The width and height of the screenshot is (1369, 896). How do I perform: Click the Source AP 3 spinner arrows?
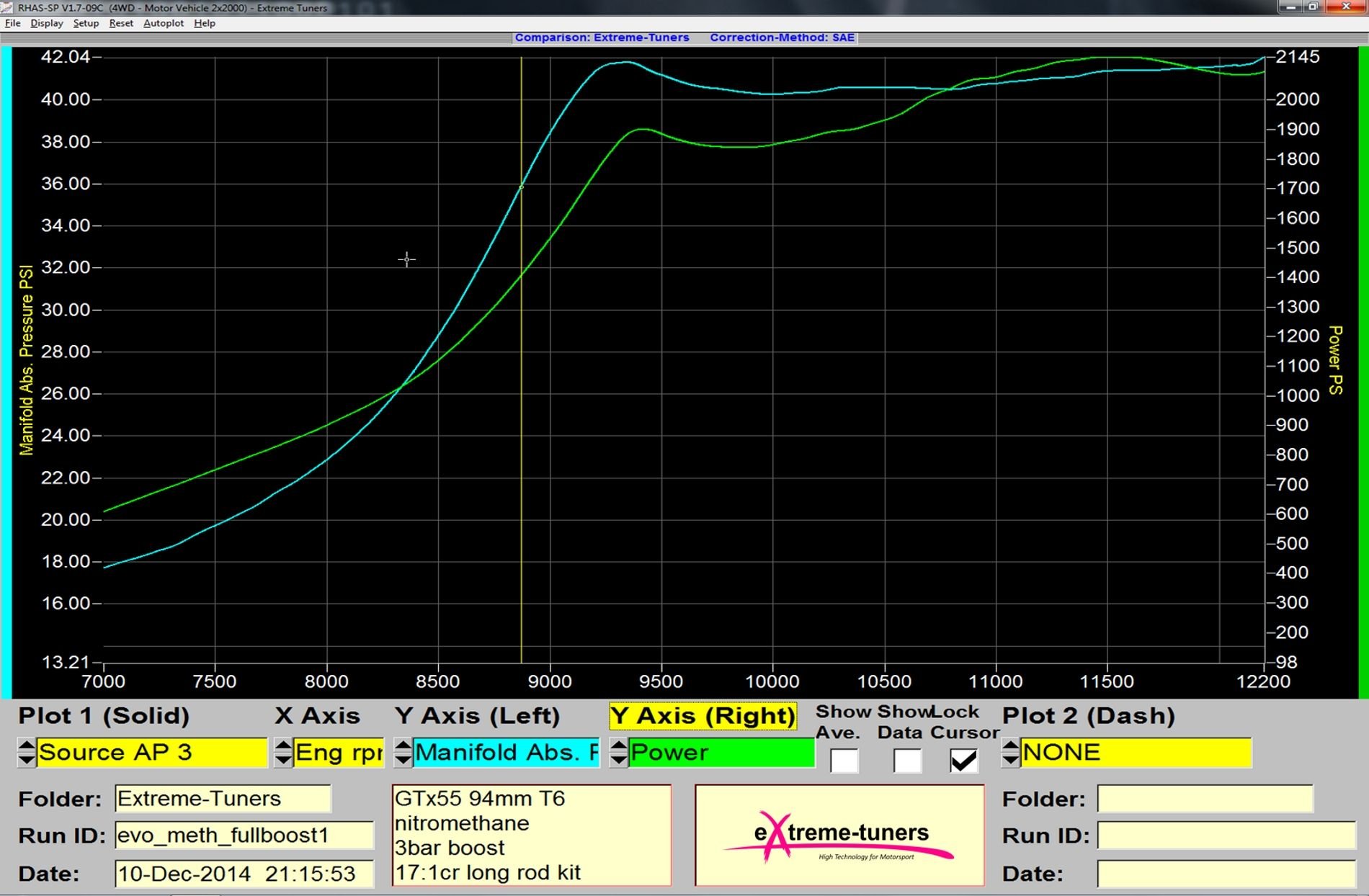tap(26, 753)
